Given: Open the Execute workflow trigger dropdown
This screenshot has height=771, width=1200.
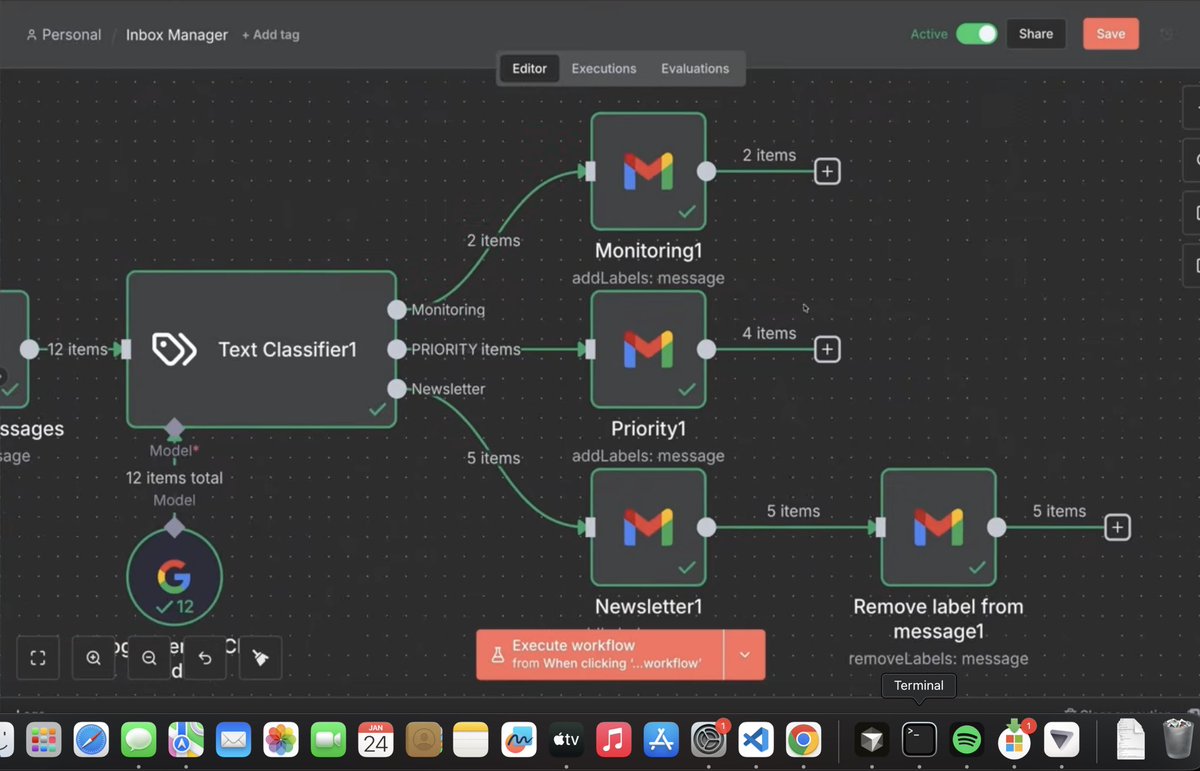Looking at the screenshot, I should pyautogui.click(x=744, y=655).
